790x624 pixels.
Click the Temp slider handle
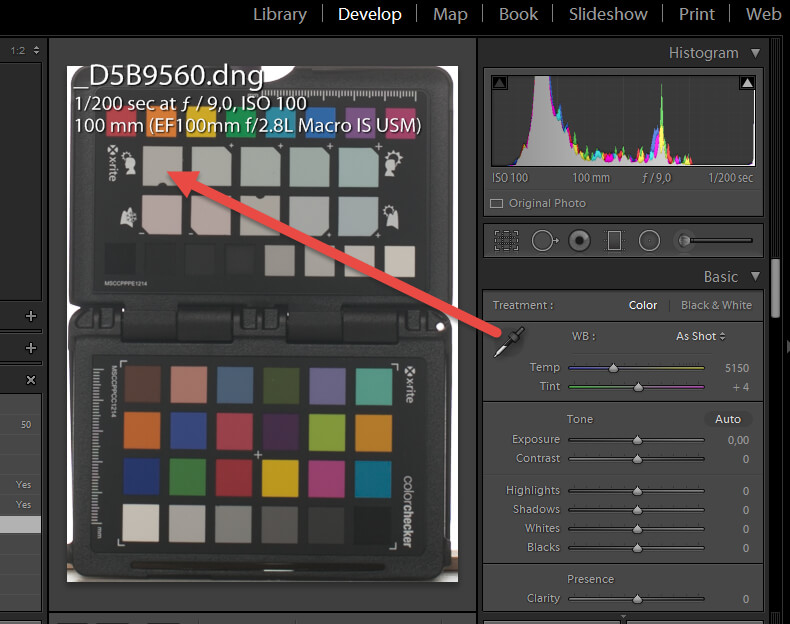(x=613, y=368)
